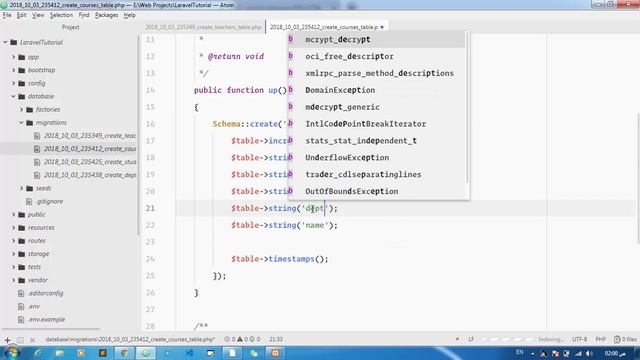The height and width of the screenshot is (360, 640).
Task: Expand the app folder
Action: click(13, 57)
